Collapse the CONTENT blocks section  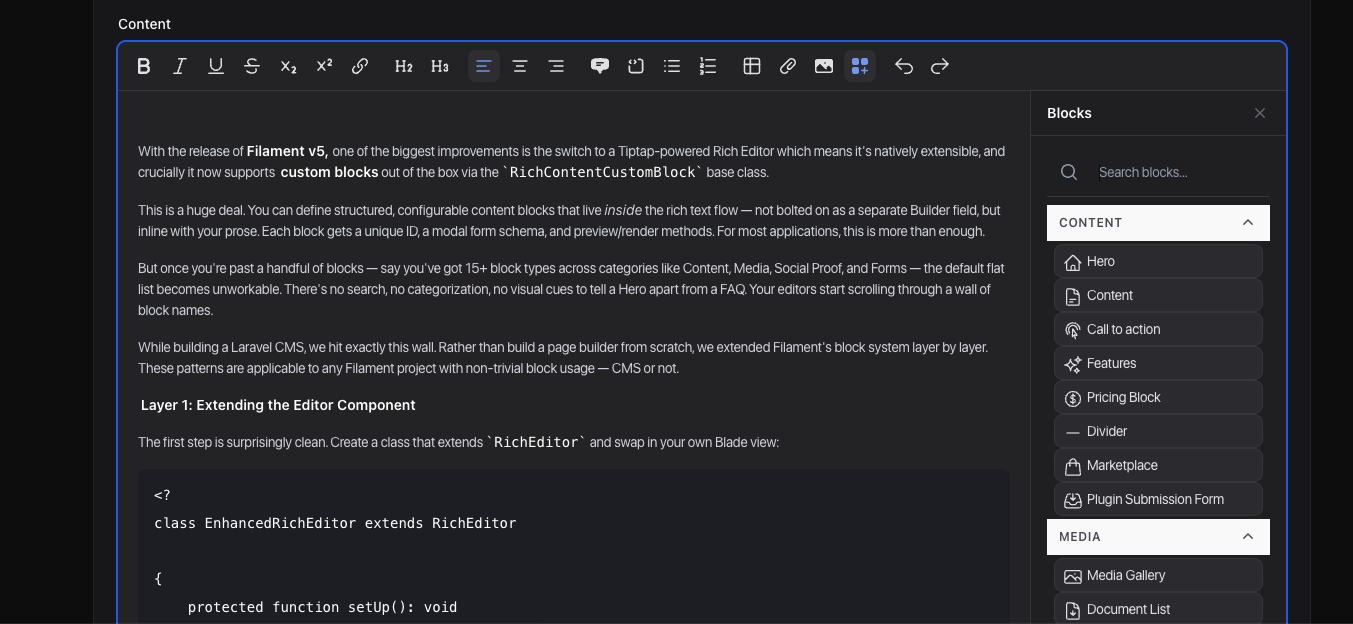(x=1248, y=222)
